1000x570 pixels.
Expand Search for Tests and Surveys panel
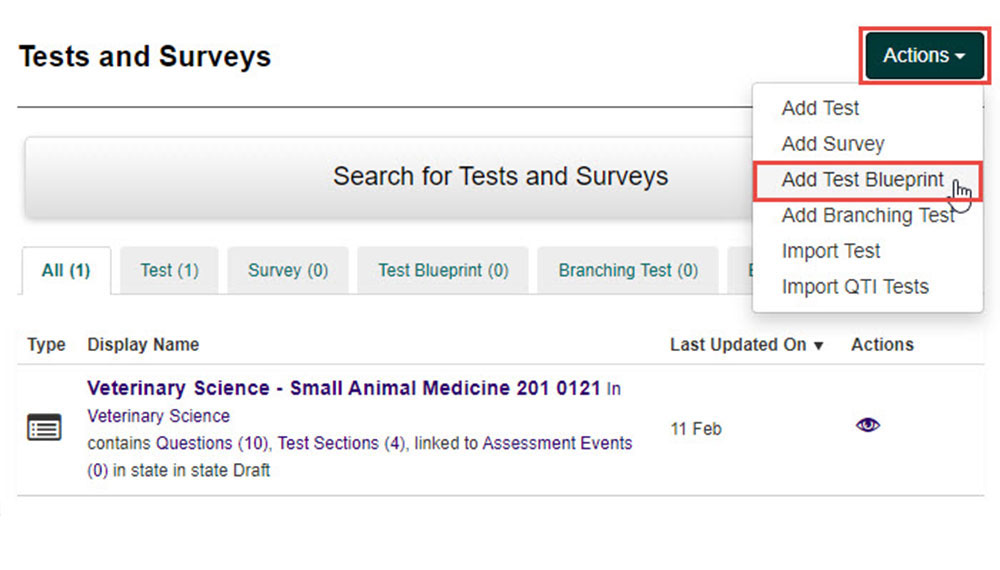[388, 177]
